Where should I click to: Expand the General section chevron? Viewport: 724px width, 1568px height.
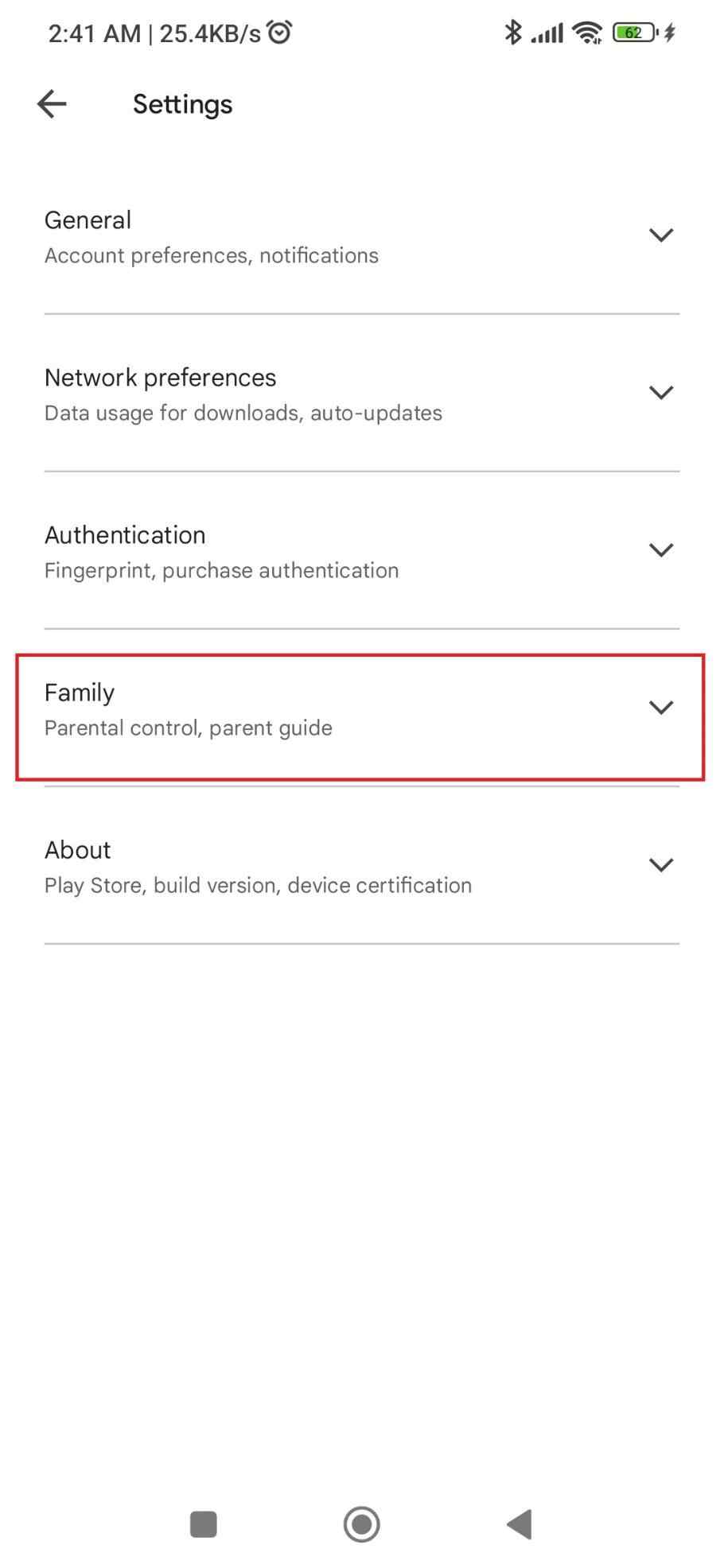click(x=661, y=235)
